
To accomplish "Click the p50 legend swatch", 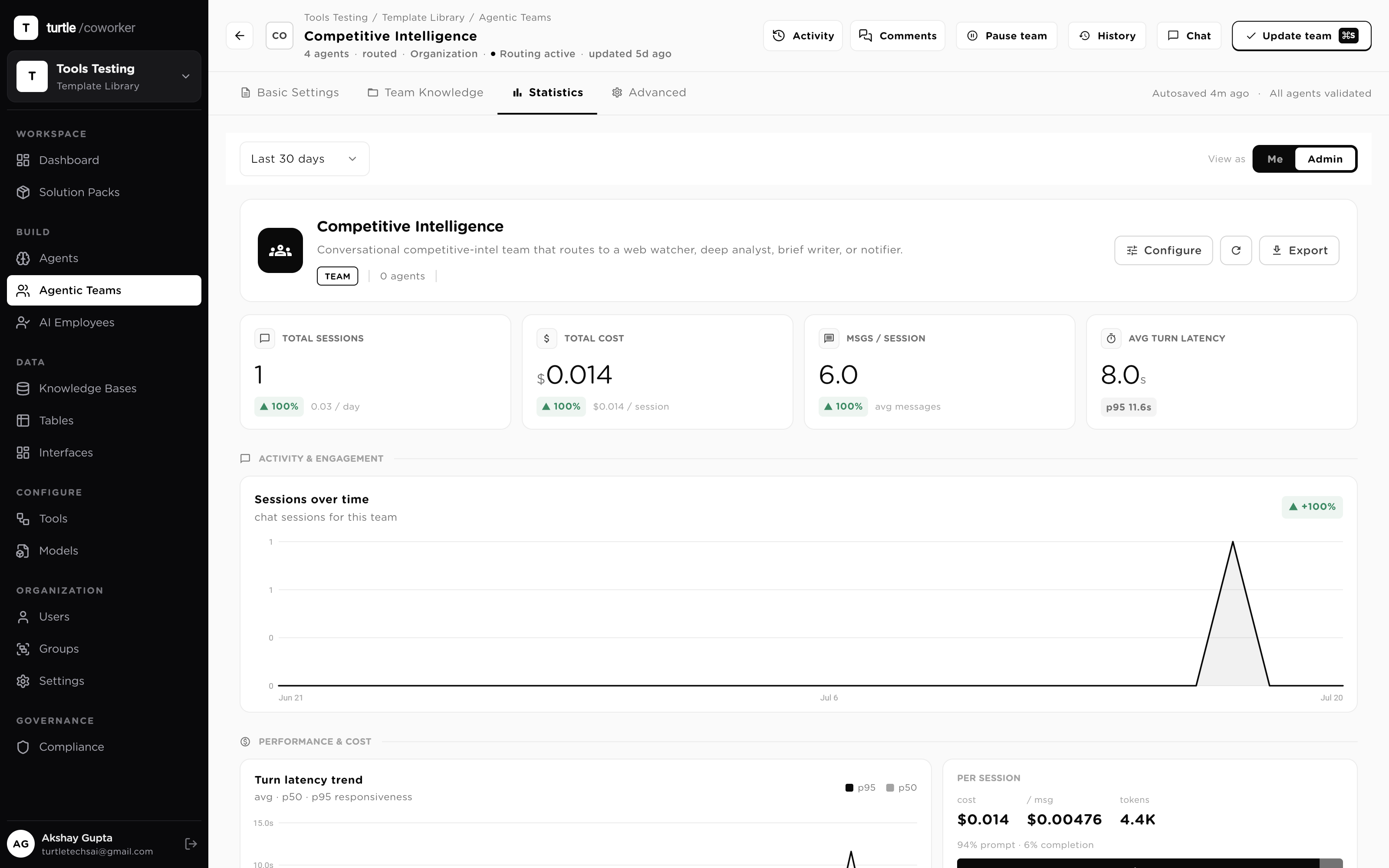I will pyautogui.click(x=890, y=788).
